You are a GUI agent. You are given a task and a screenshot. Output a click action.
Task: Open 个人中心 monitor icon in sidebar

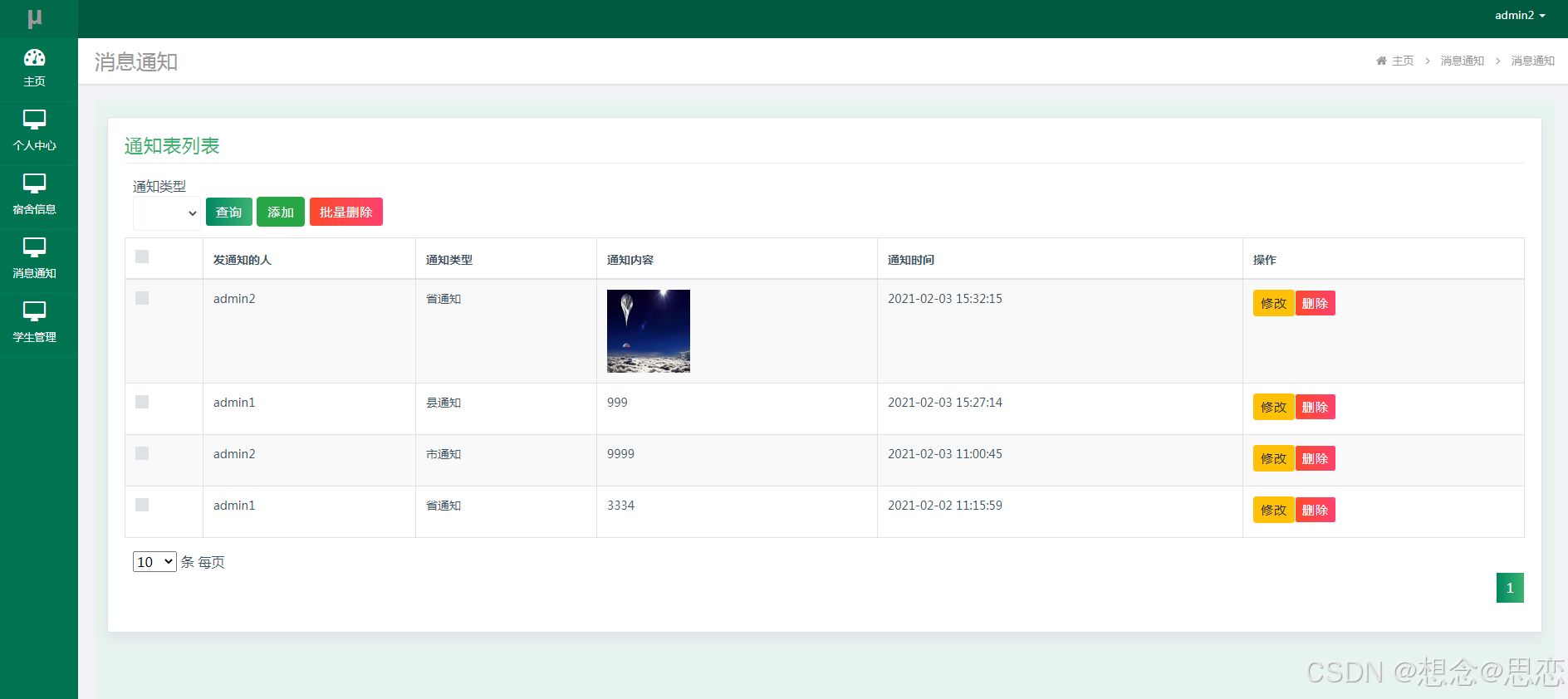34,120
